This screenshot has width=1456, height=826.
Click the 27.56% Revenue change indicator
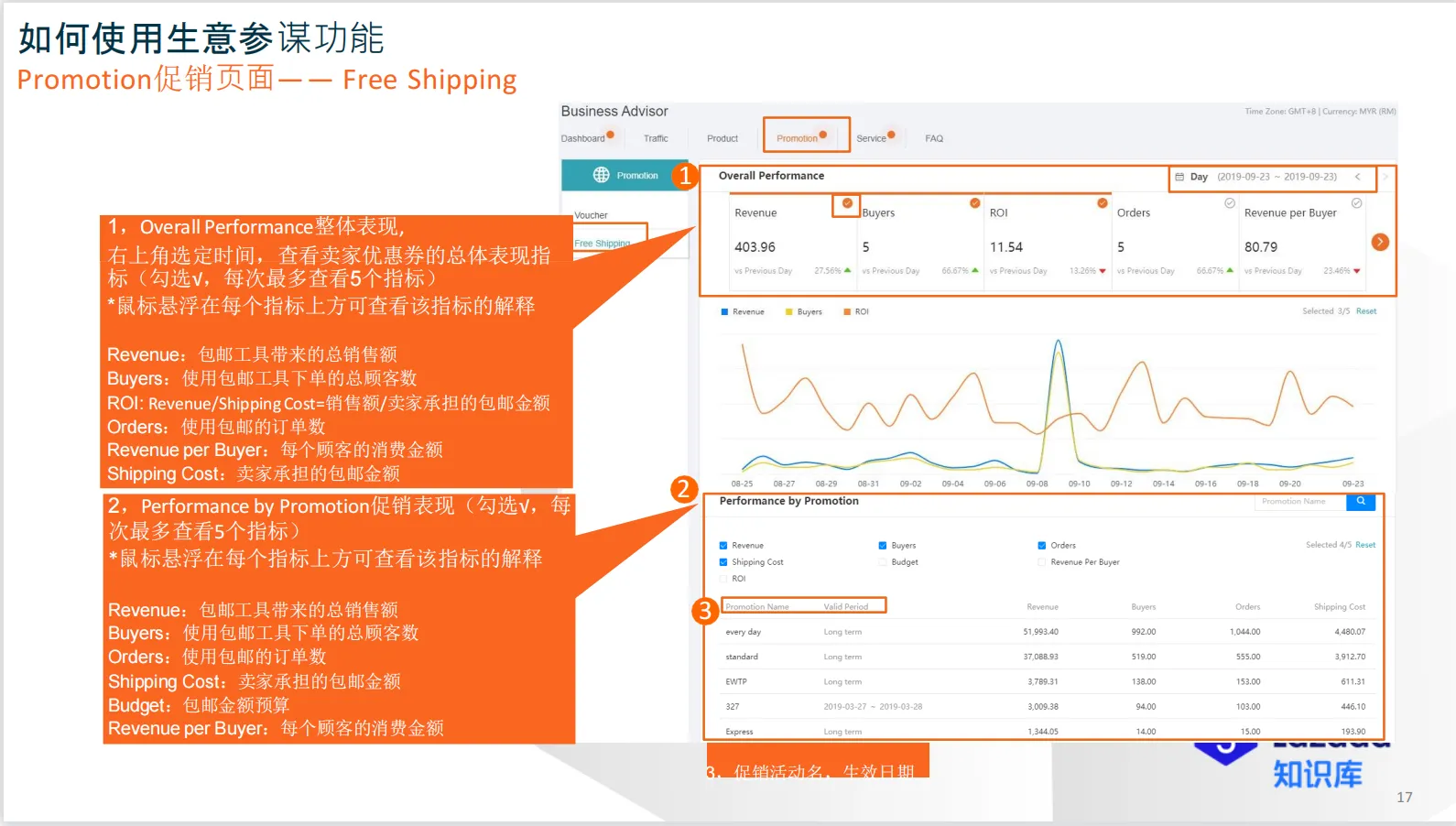click(832, 271)
